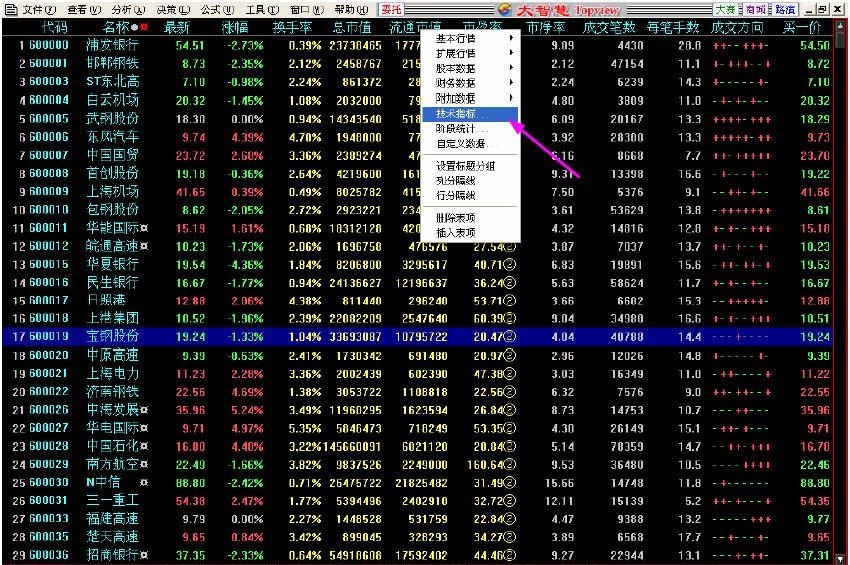Open the 决策(L) menu
The height and width of the screenshot is (565, 850).
click(173, 9)
